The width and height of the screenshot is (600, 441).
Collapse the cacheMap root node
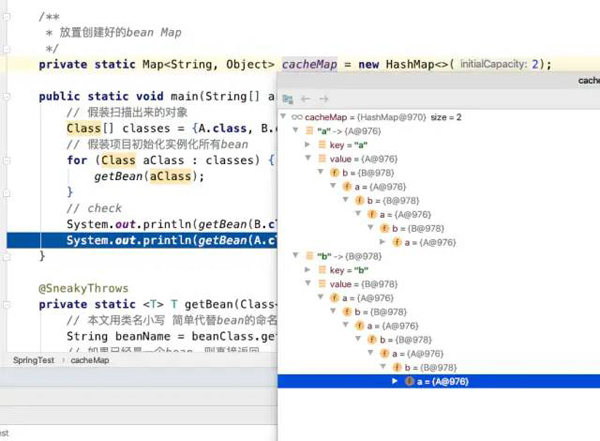pos(284,118)
